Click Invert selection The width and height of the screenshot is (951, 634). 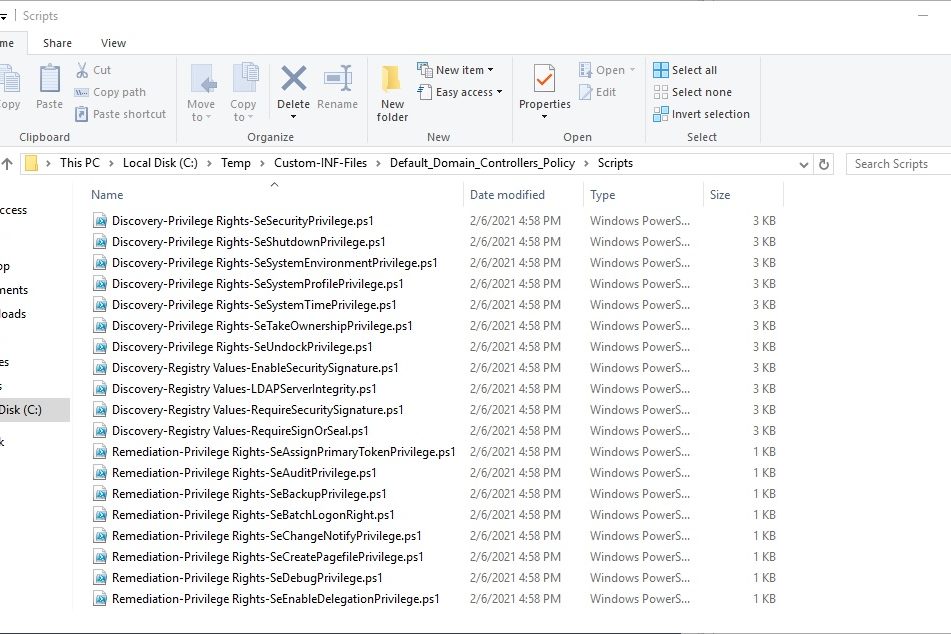[702, 114]
